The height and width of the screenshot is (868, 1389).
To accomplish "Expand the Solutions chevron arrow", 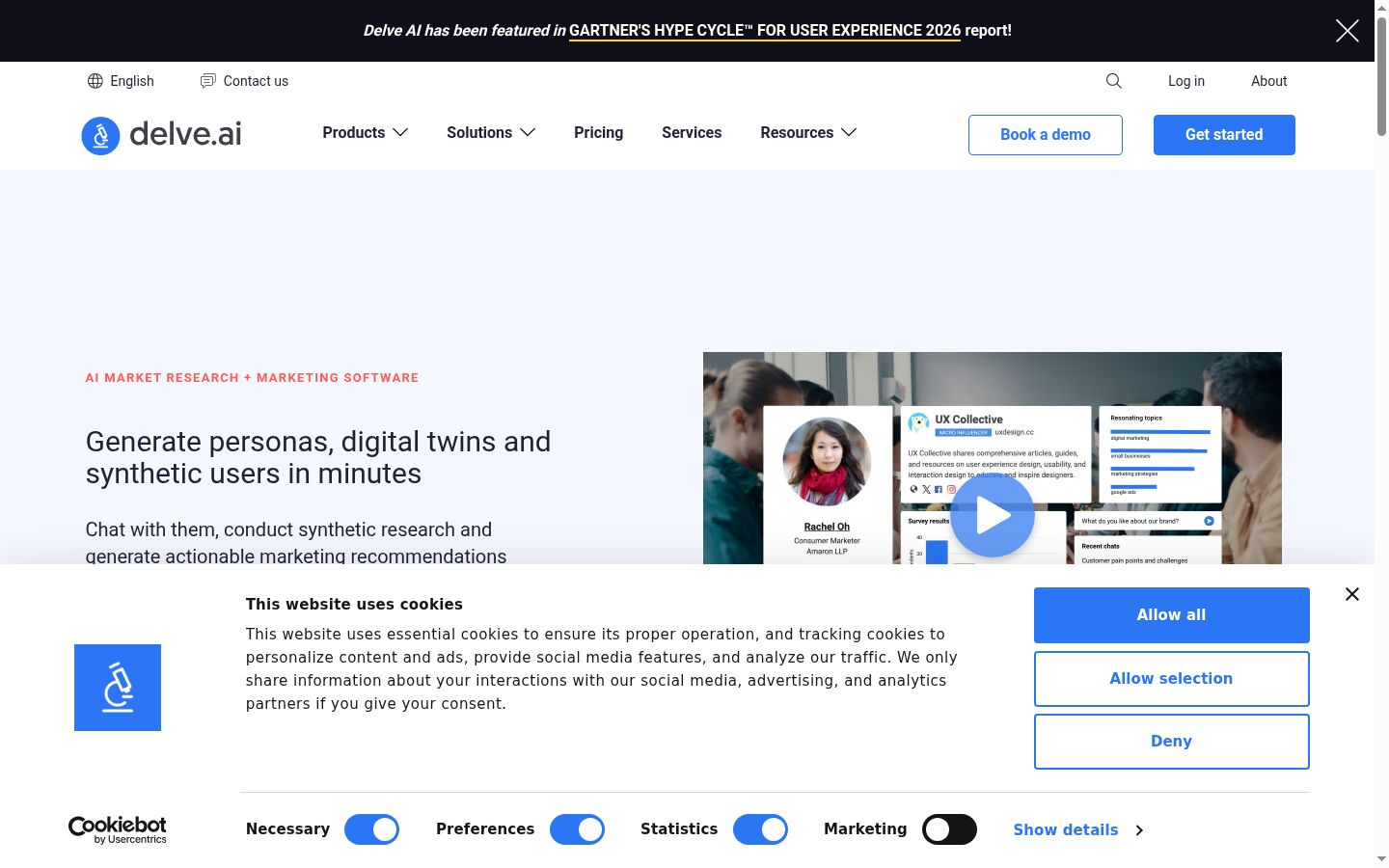I will point(528,133).
